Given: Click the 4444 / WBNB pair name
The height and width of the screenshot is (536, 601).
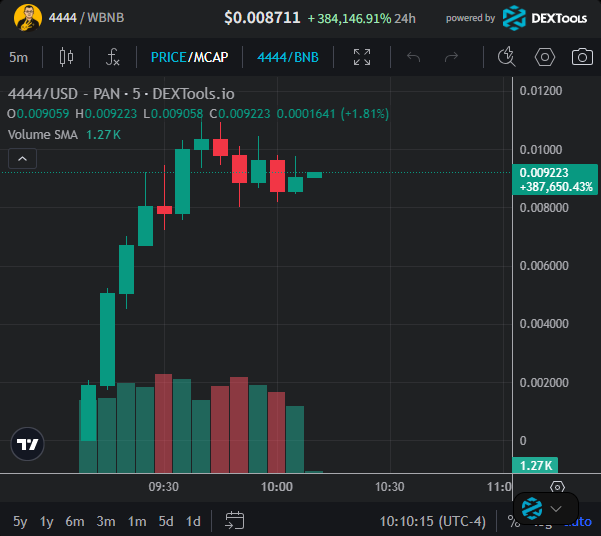Looking at the screenshot, I should pos(86,18).
